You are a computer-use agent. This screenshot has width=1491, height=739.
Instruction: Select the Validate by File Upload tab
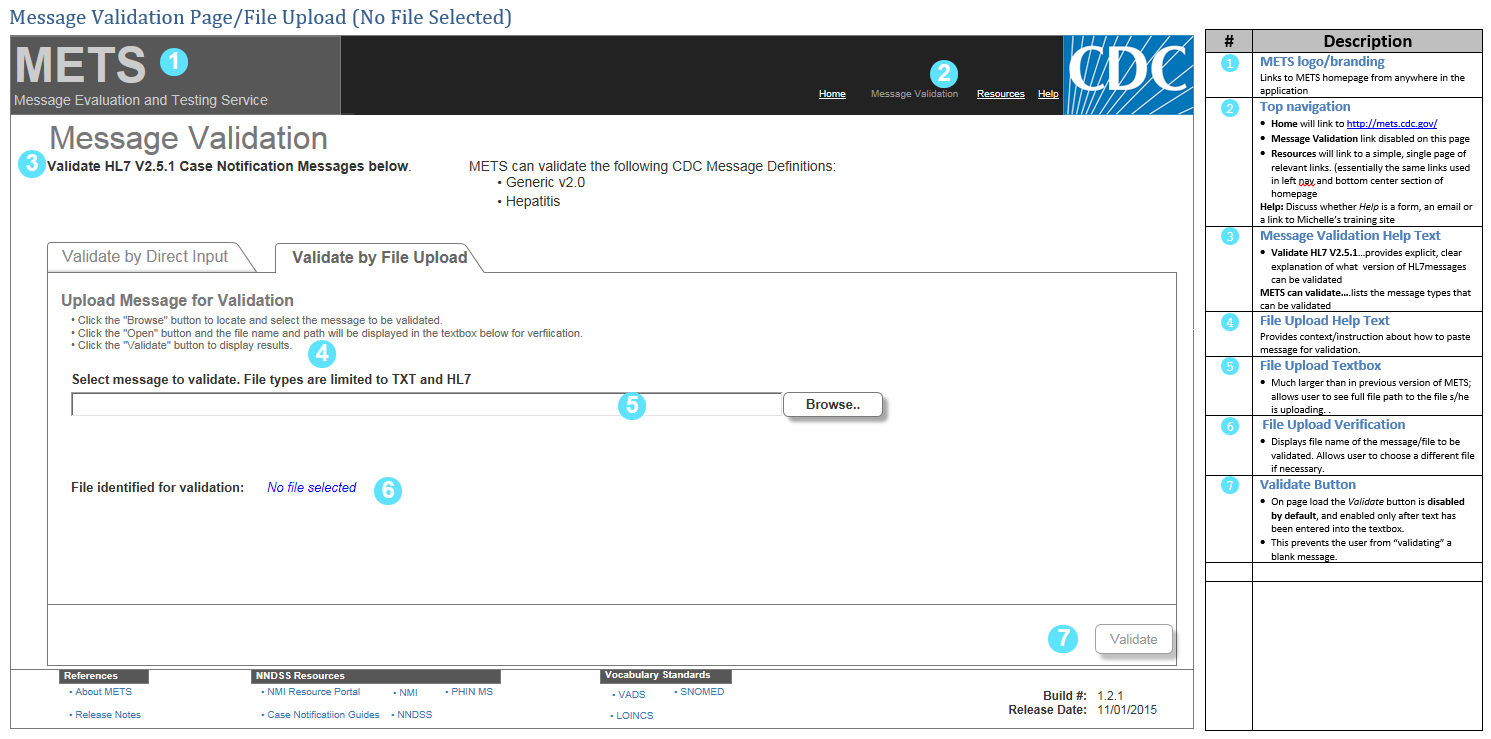click(380, 258)
